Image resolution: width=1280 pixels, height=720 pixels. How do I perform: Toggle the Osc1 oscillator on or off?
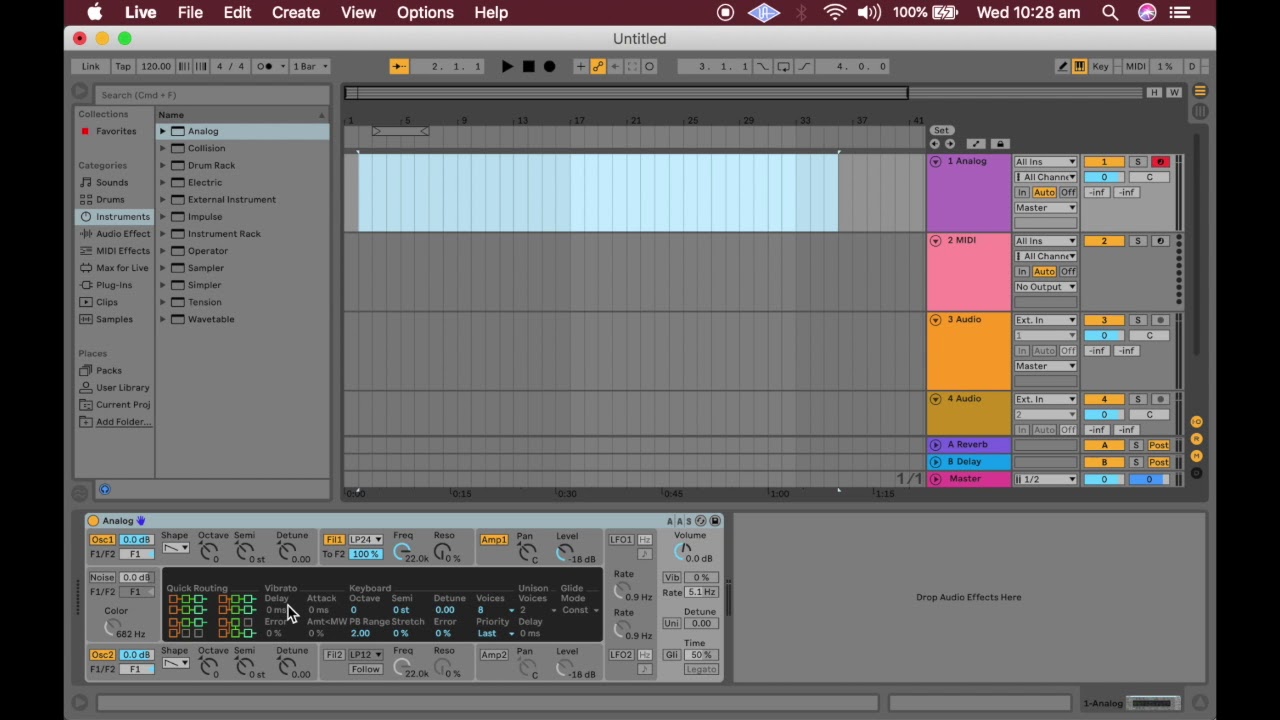click(102, 540)
